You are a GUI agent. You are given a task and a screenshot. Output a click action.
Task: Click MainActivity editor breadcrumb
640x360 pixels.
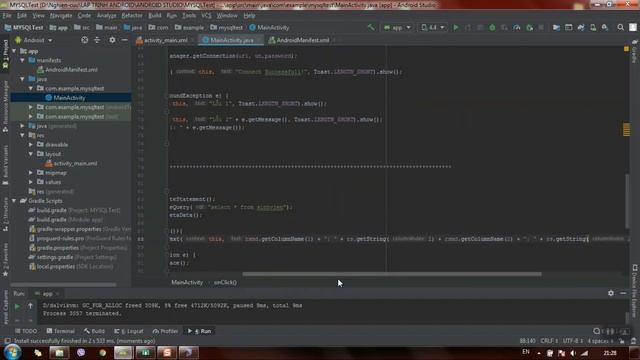click(x=187, y=282)
